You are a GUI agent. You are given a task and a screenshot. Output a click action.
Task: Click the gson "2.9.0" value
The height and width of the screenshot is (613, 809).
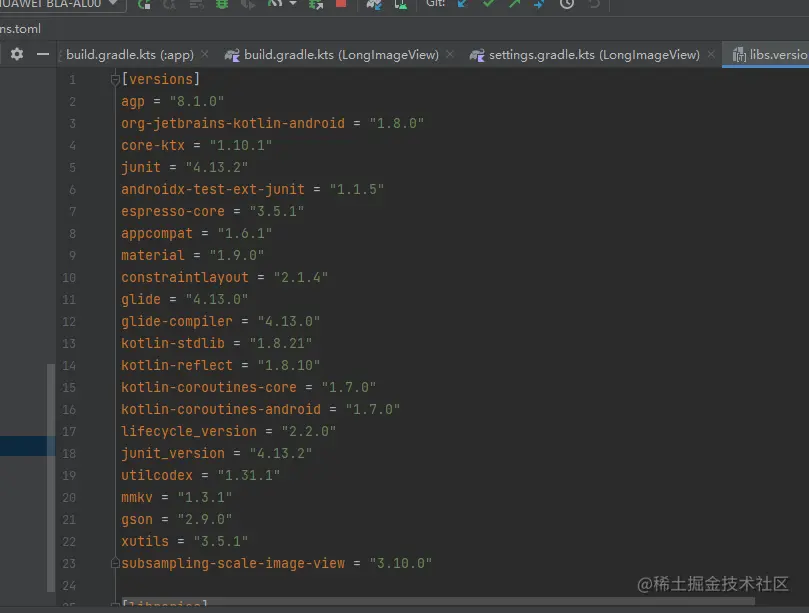click(x=205, y=520)
